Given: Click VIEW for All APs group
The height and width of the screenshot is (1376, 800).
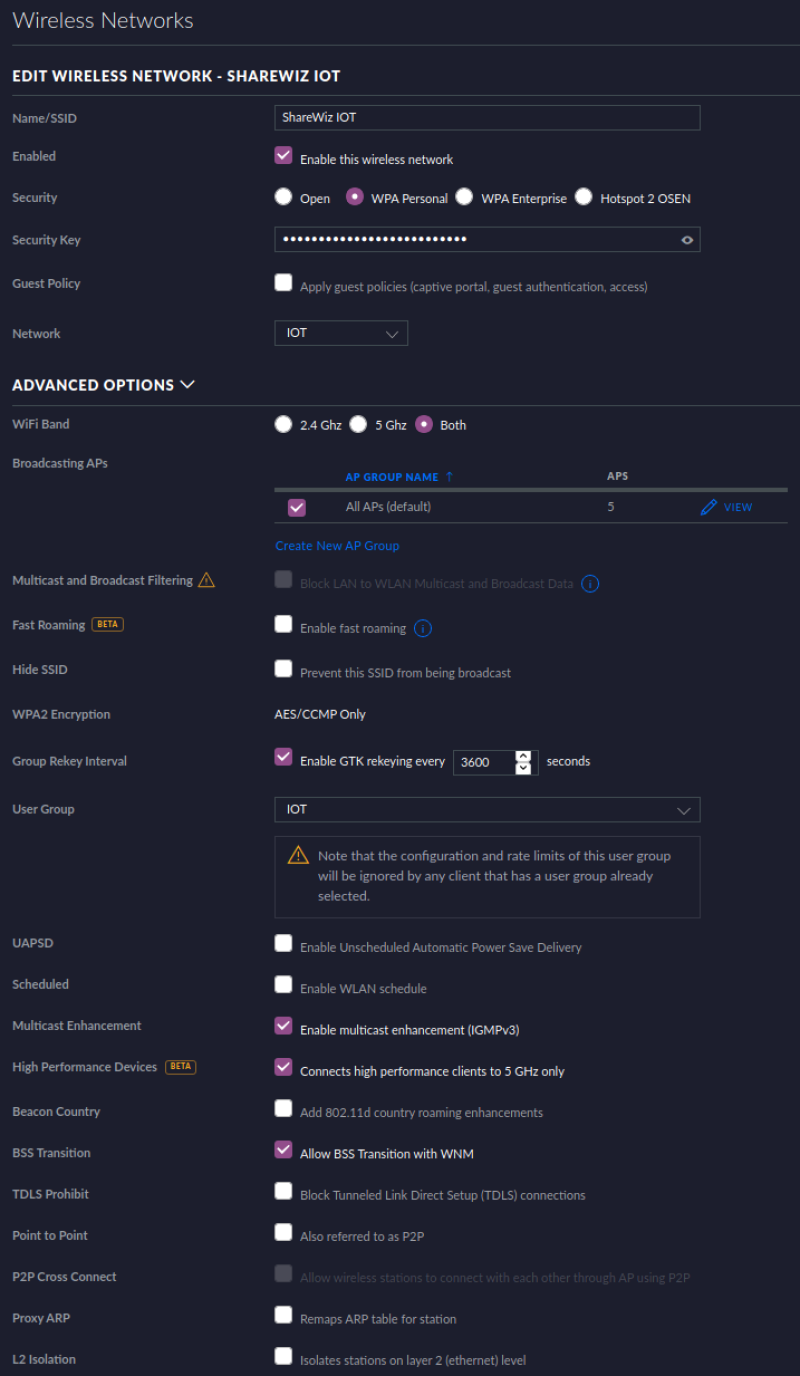Looking at the screenshot, I should coord(738,507).
